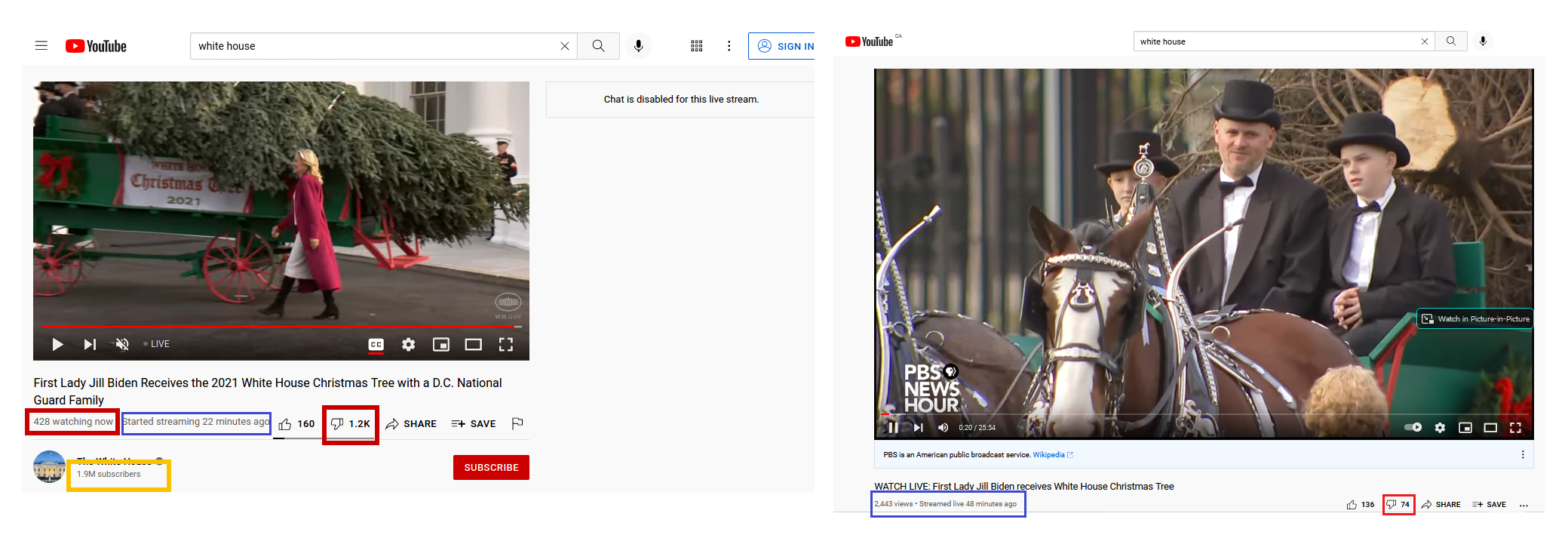Dislike the stream showing 1.2K dislikes

351,424
